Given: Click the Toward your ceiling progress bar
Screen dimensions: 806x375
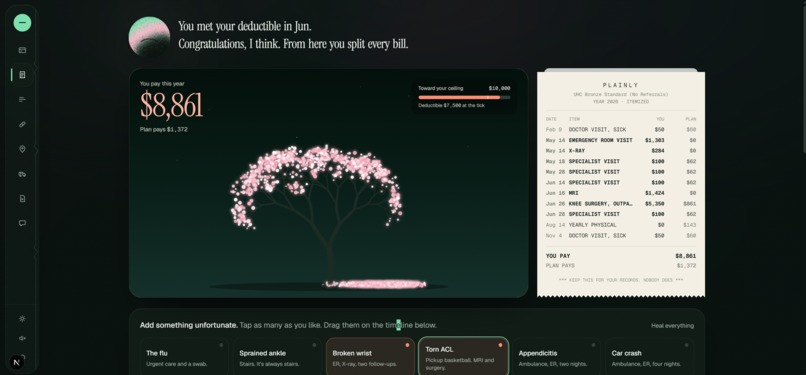Looking at the screenshot, I should coord(464,97).
